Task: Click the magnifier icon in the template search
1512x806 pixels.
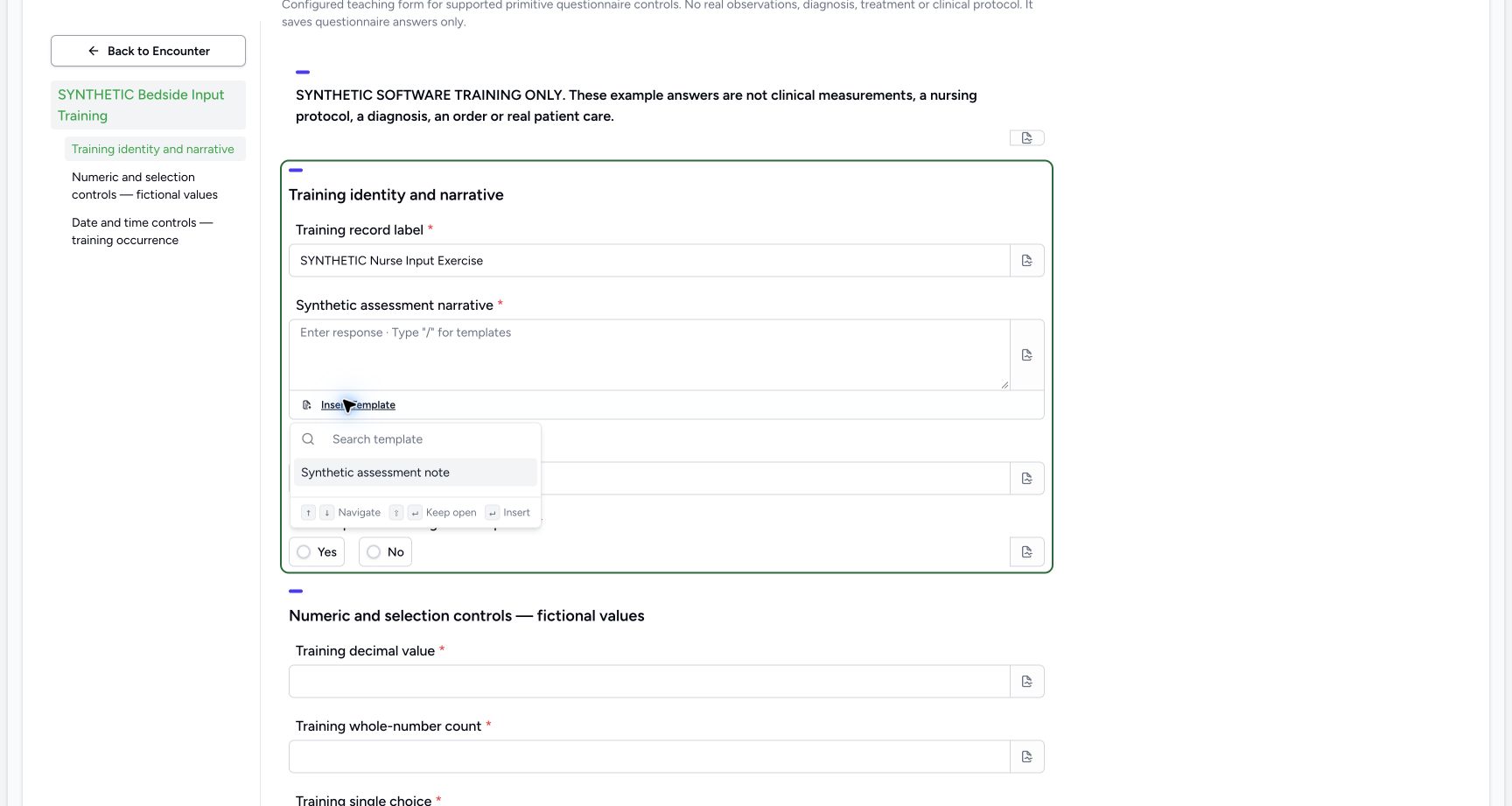Action: click(308, 439)
